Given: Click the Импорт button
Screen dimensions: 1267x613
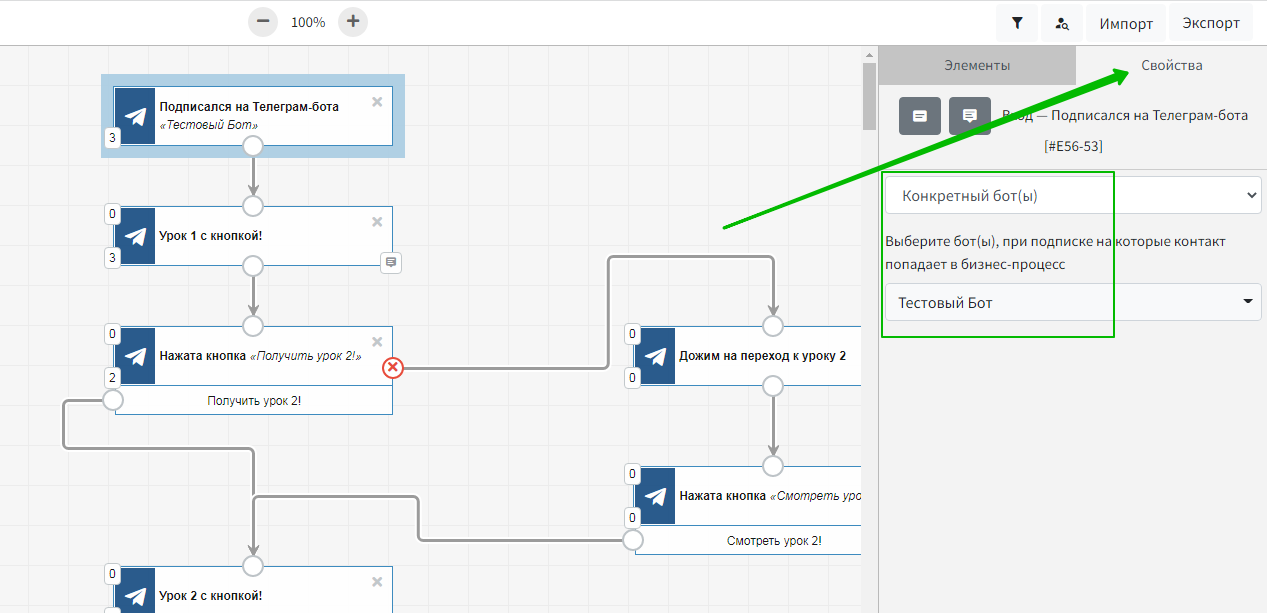Looking at the screenshot, I should click(x=1126, y=23).
